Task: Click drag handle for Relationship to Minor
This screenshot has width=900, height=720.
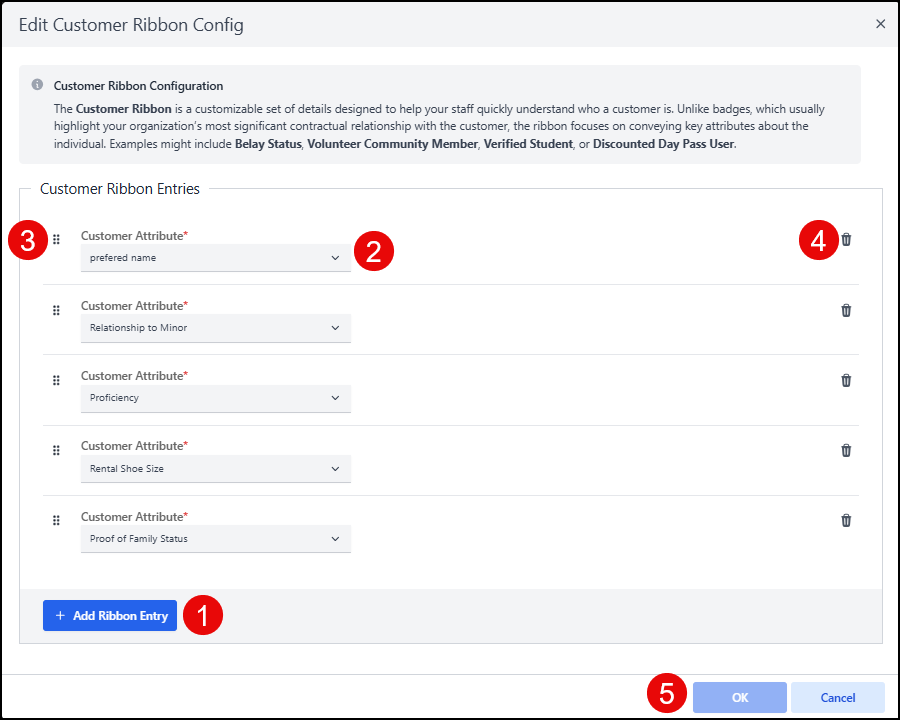Action: point(56,310)
